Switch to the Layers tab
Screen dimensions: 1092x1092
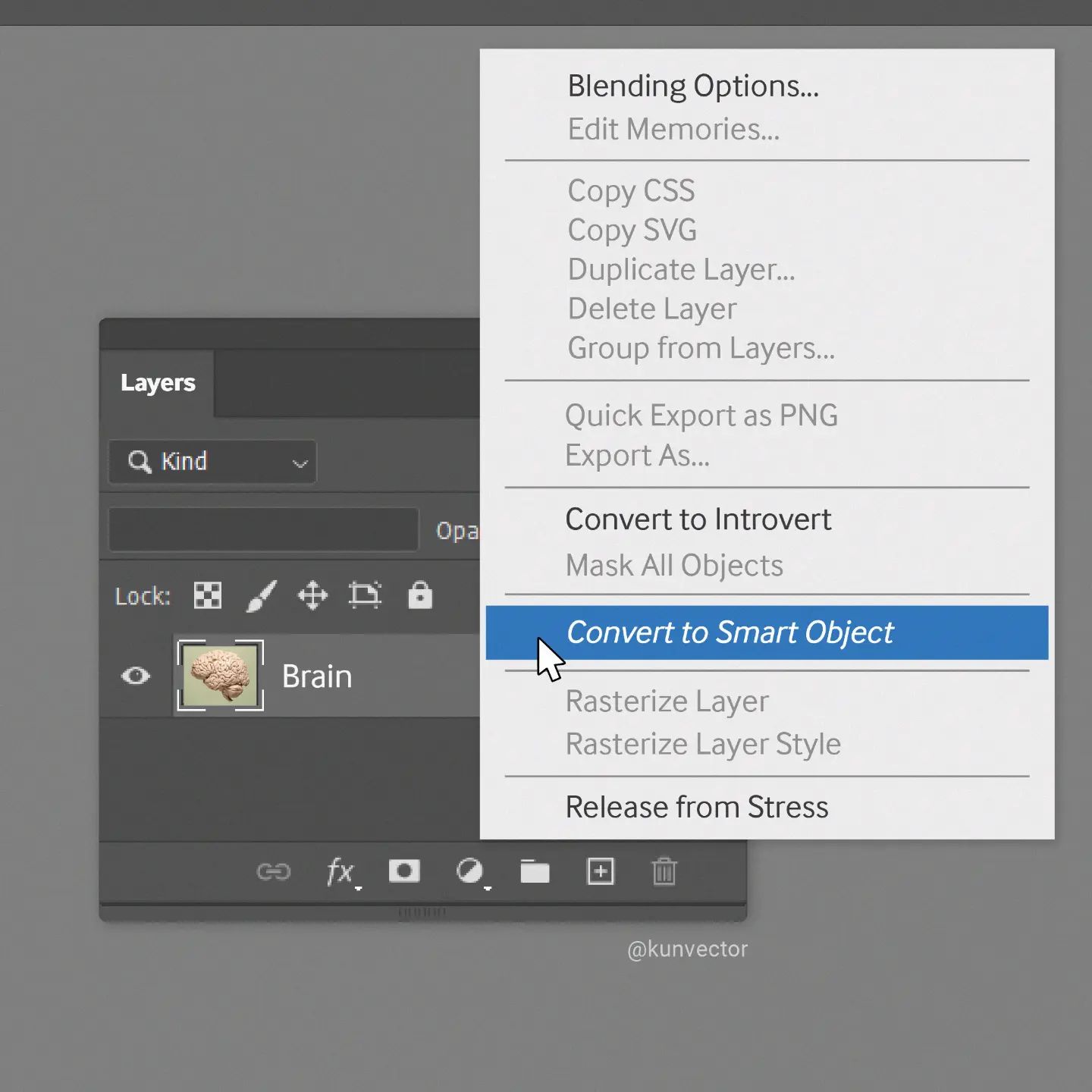tap(158, 383)
